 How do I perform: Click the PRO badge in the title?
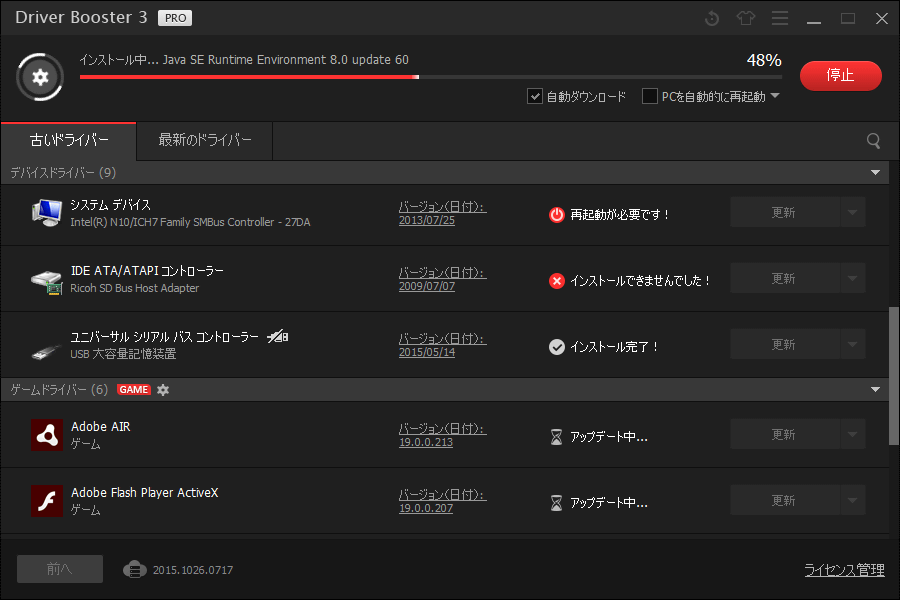(x=175, y=18)
